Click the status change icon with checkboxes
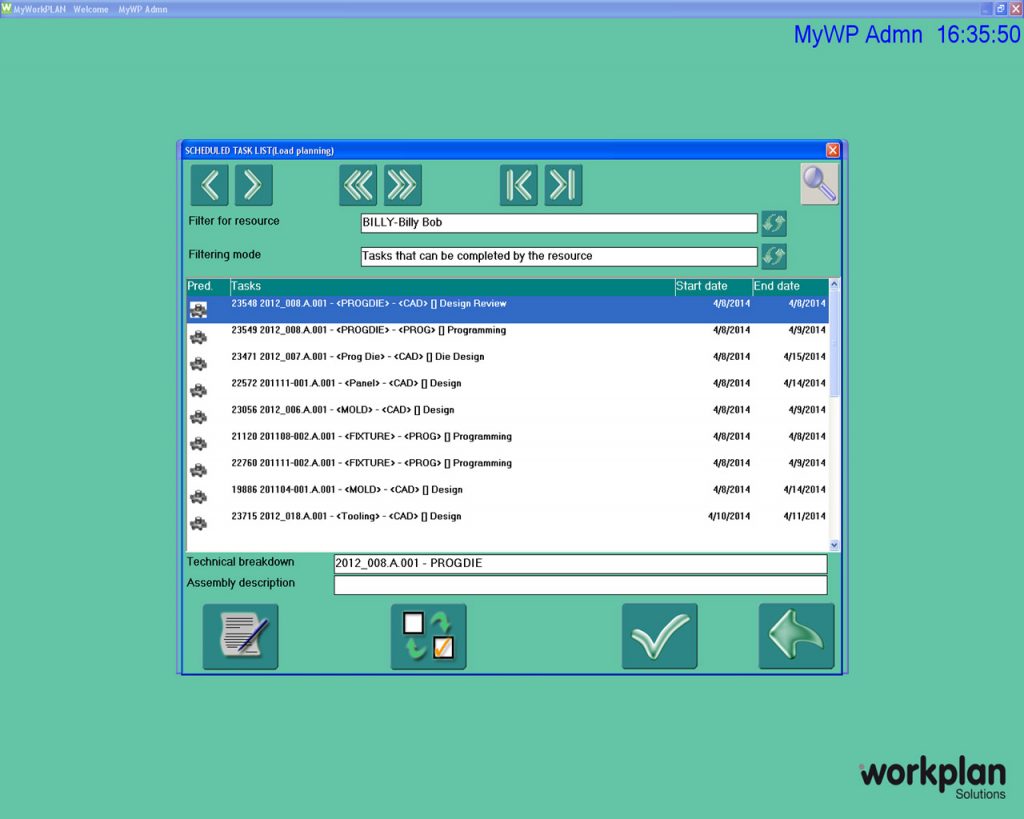Image resolution: width=1024 pixels, height=819 pixels. pos(428,636)
